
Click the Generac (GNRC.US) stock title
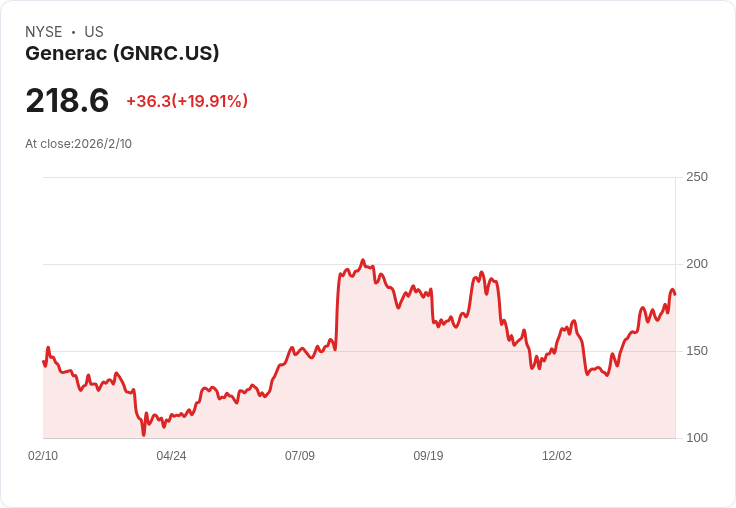point(122,54)
